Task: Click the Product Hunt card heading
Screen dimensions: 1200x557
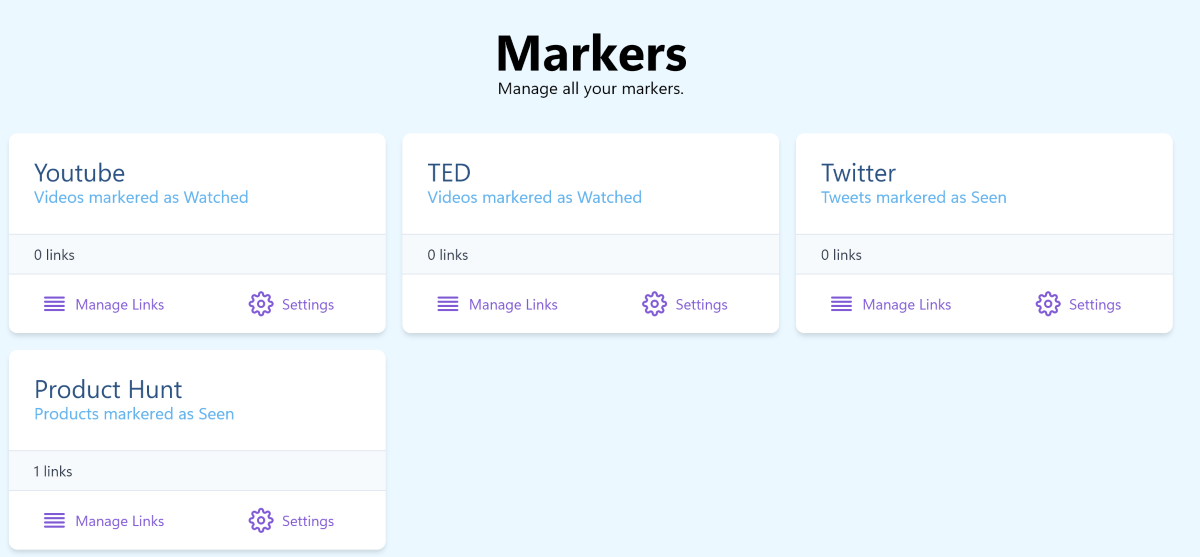Action: pyautogui.click(x=108, y=389)
